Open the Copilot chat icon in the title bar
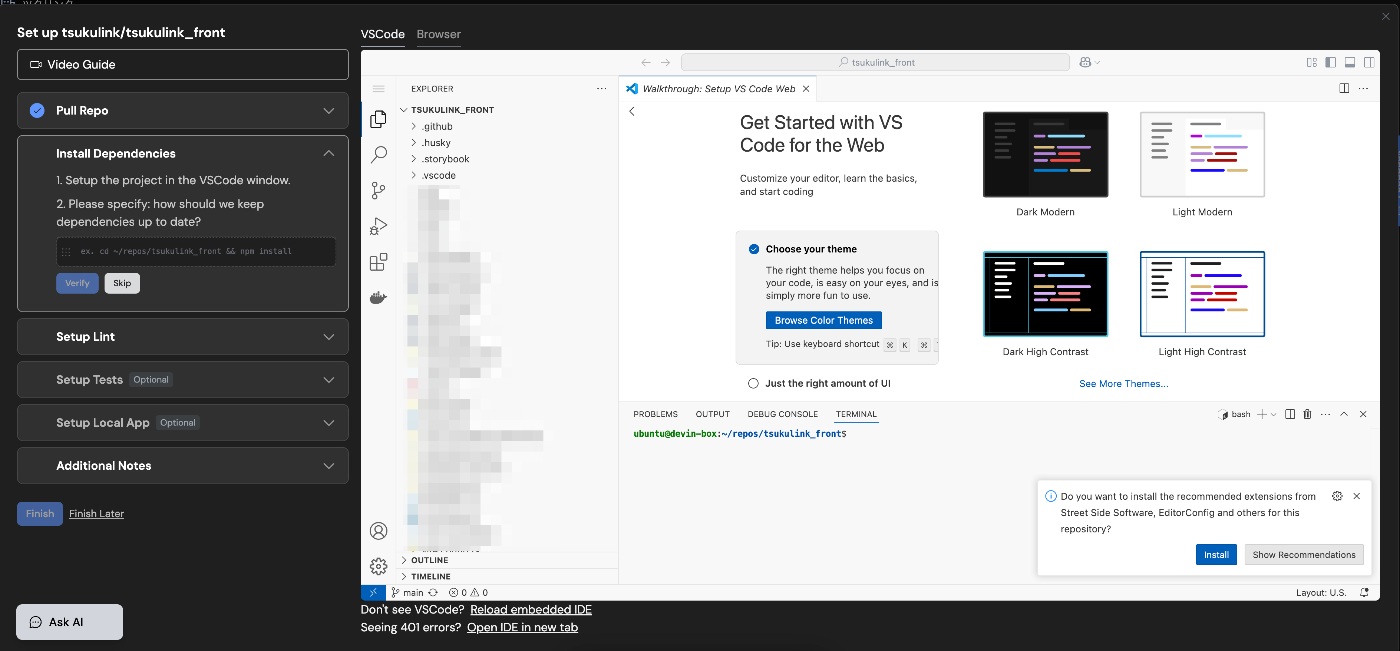 coord(1085,62)
